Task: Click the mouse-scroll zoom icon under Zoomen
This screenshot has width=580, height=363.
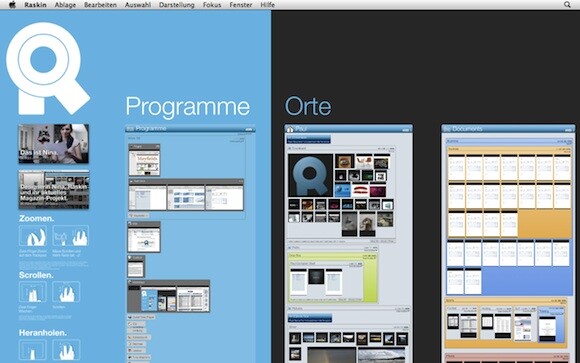Action: point(70,236)
